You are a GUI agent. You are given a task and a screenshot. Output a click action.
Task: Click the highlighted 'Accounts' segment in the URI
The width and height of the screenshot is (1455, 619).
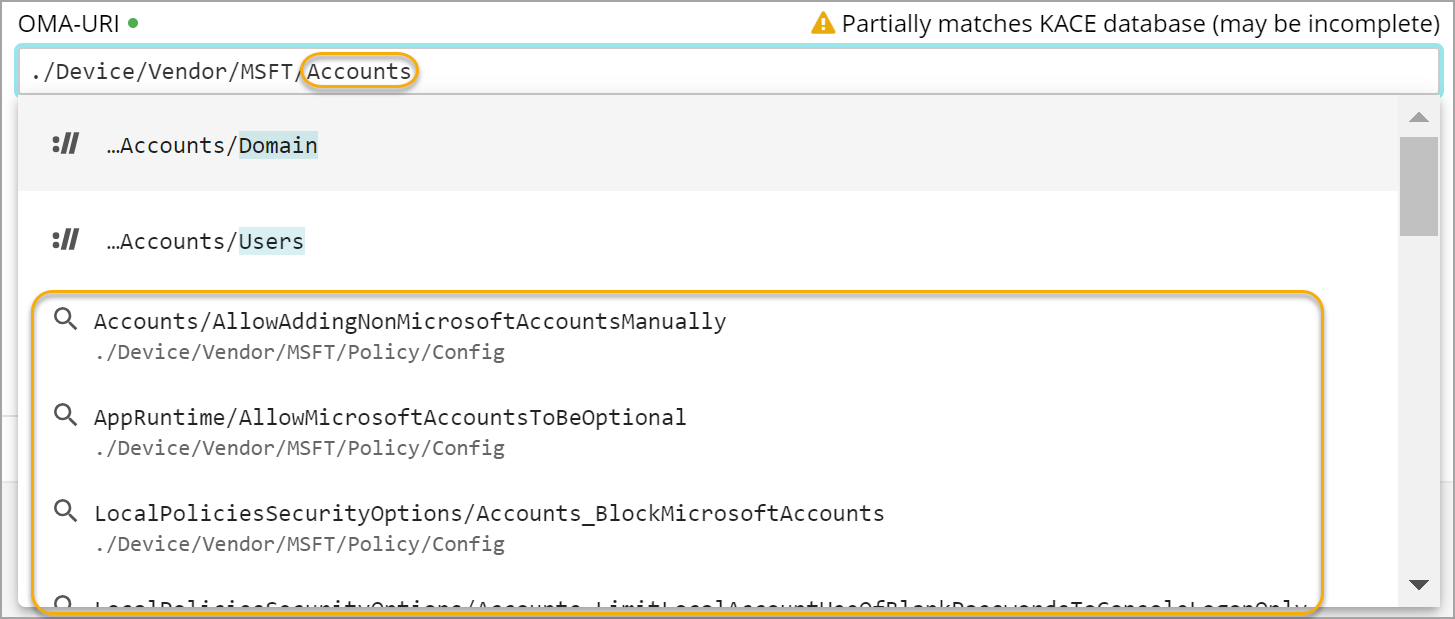359,72
